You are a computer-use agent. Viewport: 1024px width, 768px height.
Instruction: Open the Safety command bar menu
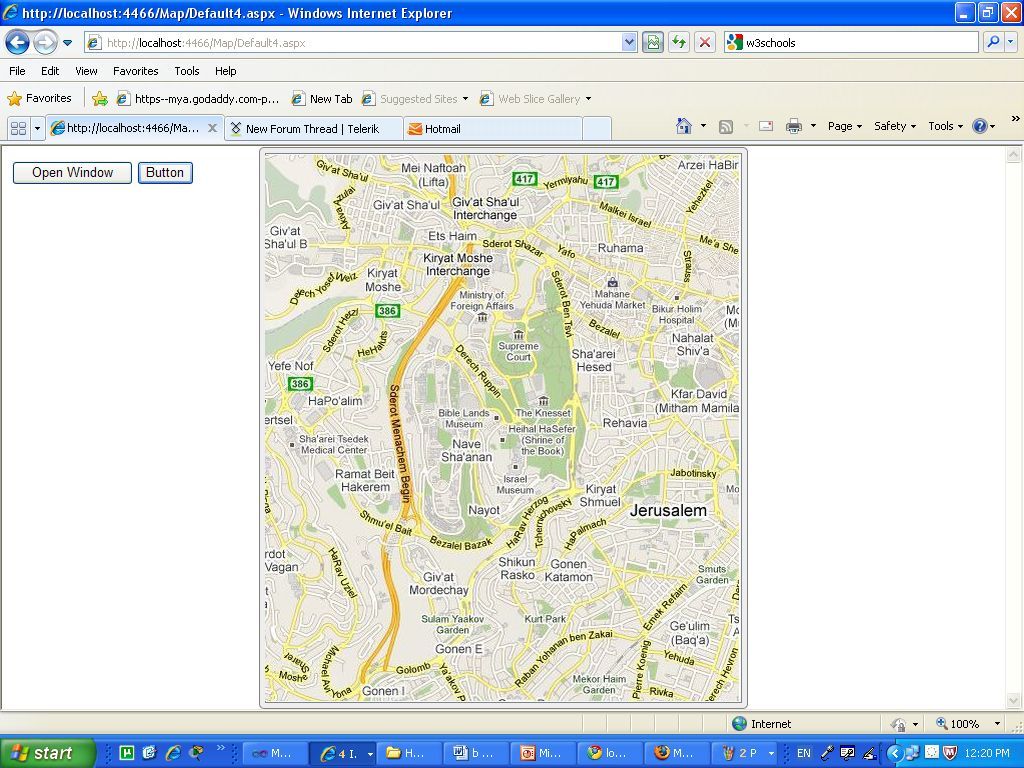click(x=895, y=126)
